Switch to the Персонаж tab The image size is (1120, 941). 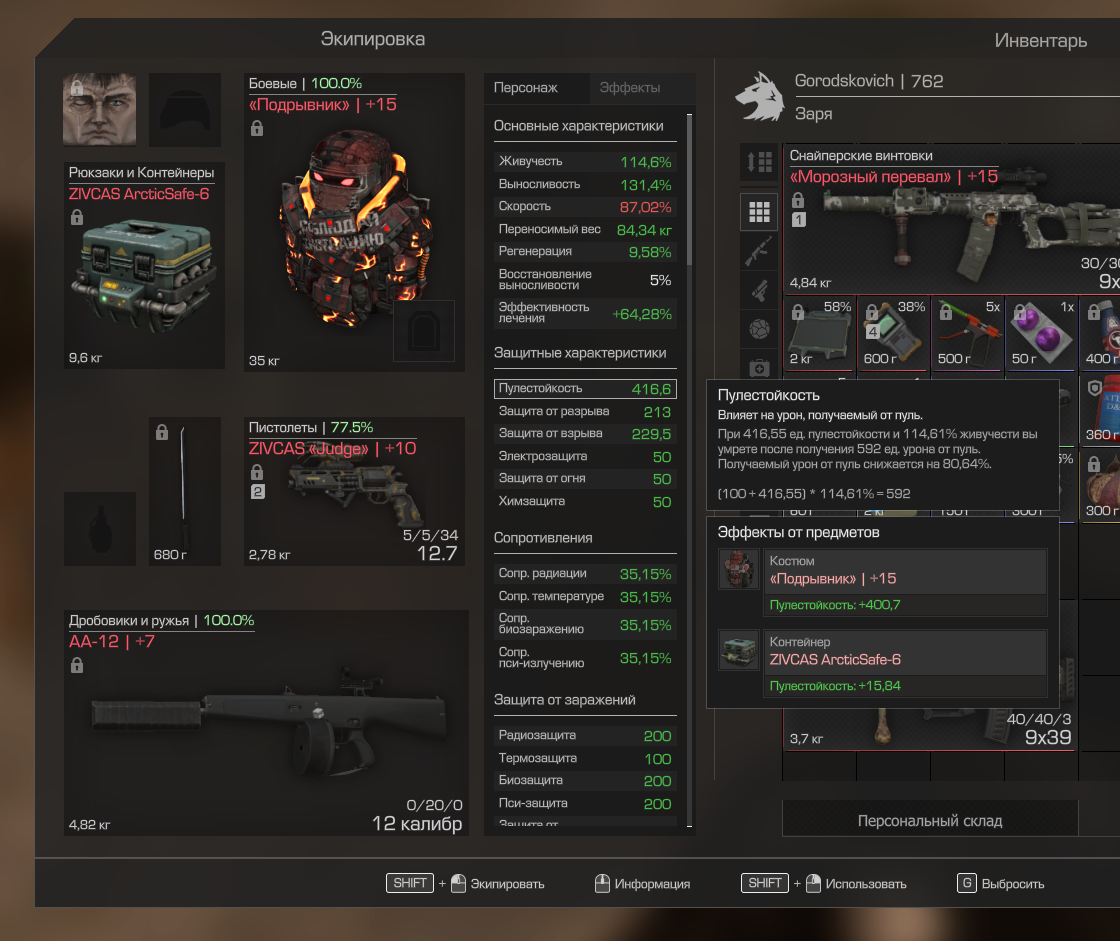coord(526,88)
